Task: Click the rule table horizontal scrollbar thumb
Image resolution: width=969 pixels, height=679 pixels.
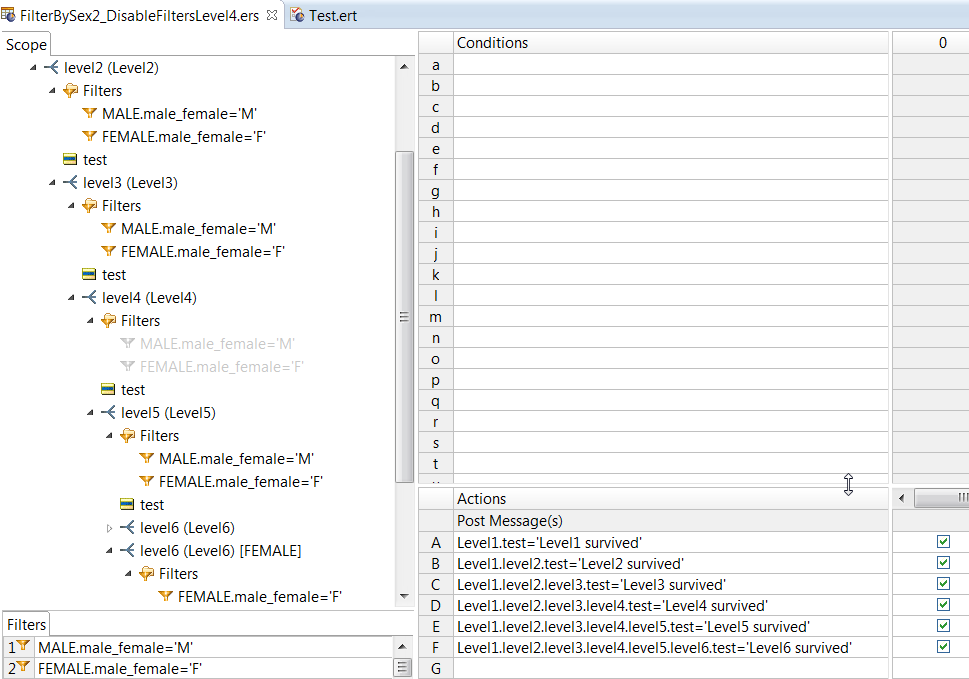Action: pyautogui.click(x=942, y=498)
